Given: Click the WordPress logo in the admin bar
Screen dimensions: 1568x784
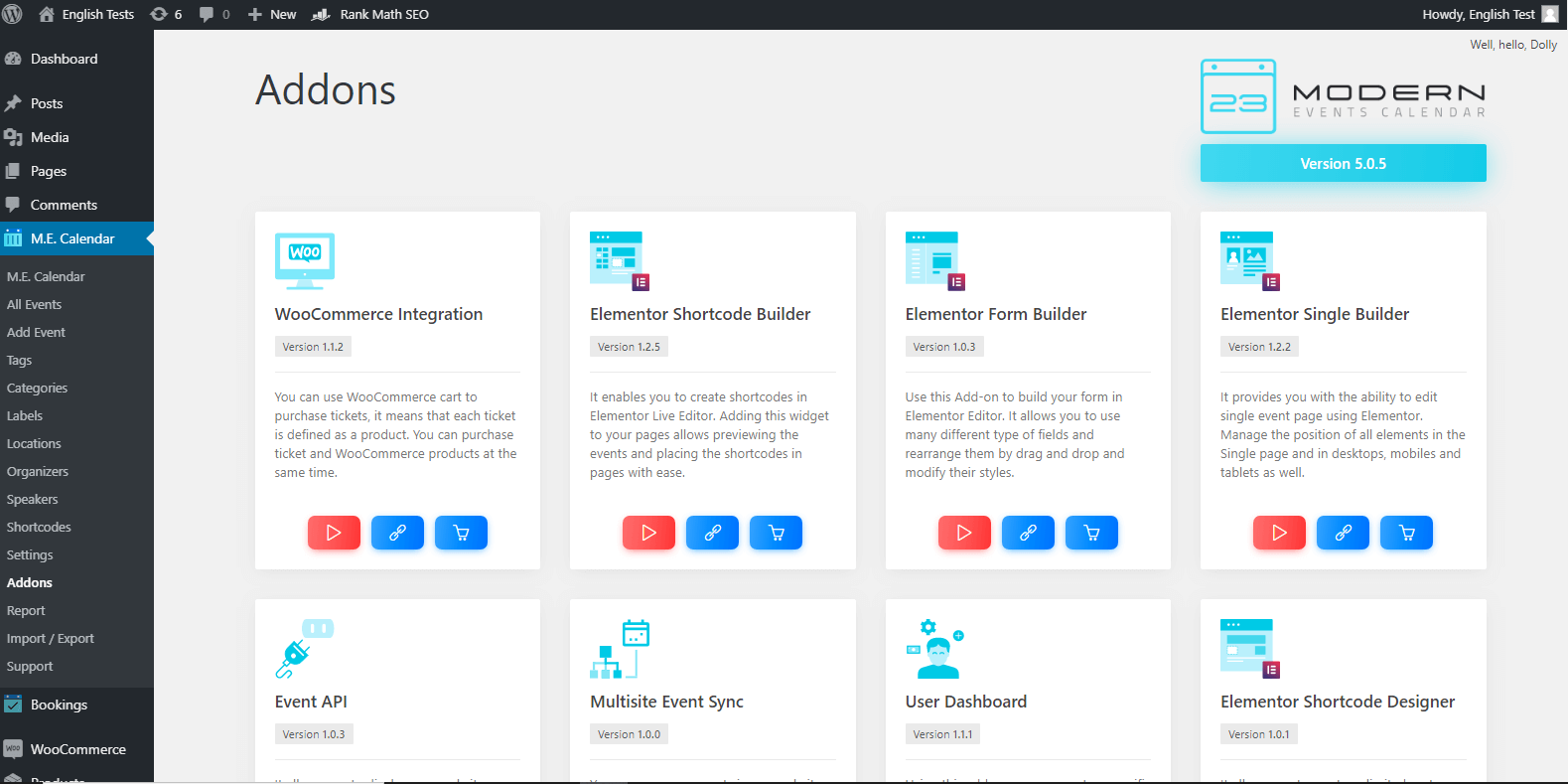Looking at the screenshot, I should point(13,14).
